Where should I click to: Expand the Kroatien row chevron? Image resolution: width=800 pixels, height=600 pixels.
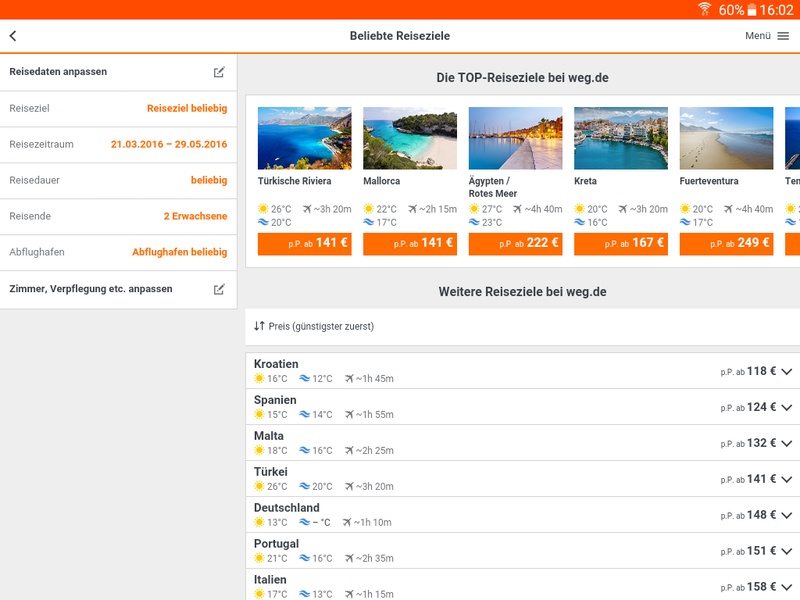tap(787, 371)
